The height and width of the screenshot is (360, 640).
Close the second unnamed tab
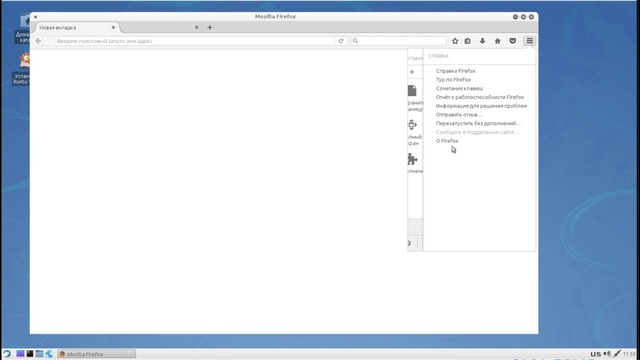[x=197, y=27]
